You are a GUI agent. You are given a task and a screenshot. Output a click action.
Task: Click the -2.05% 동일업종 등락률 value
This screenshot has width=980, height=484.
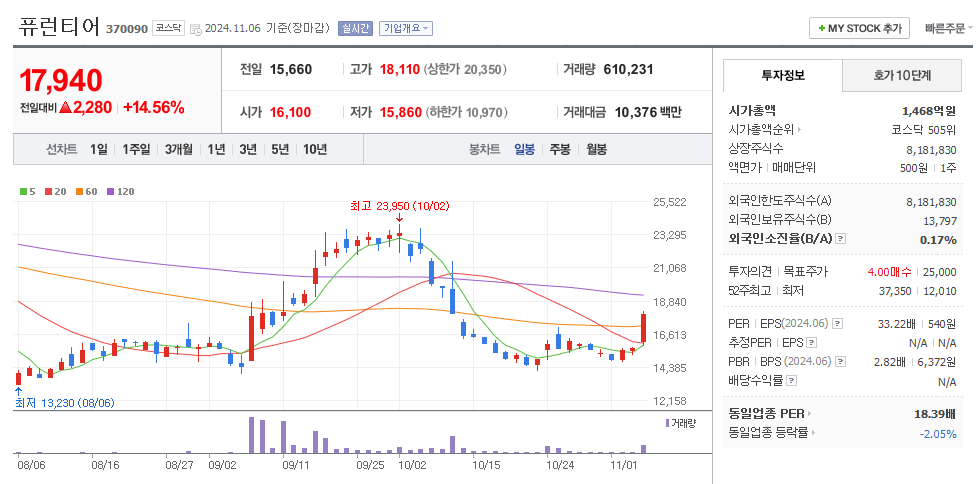[x=938, y=433]
